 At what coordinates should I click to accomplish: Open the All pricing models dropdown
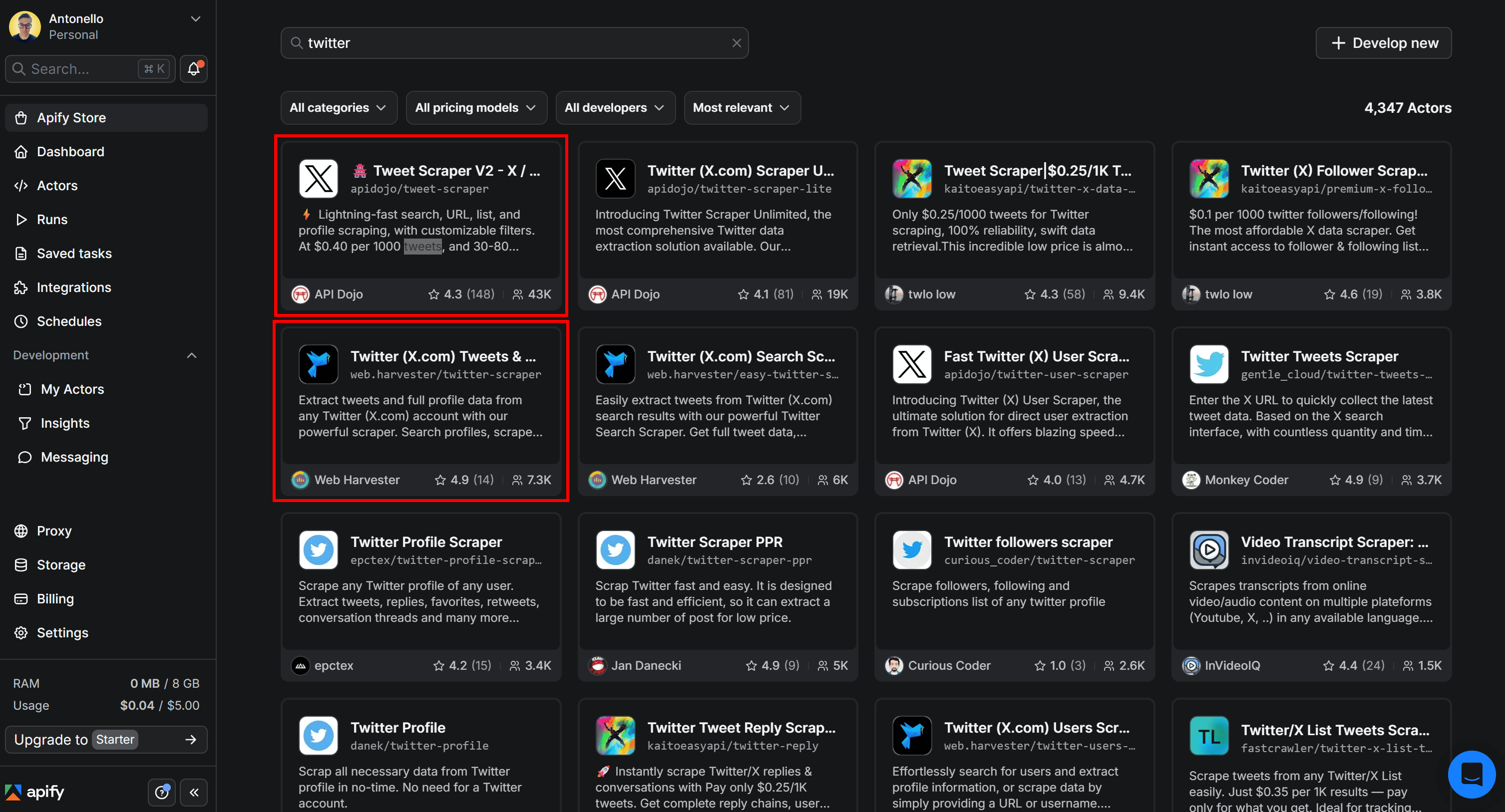475,107
